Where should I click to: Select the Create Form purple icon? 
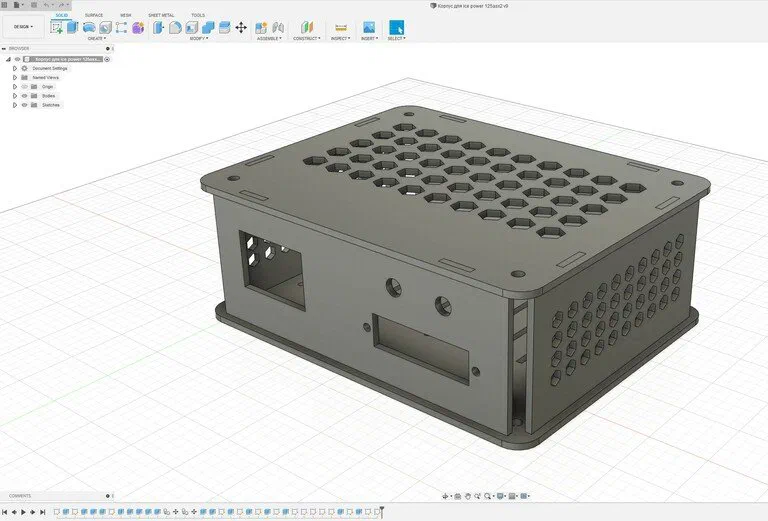(x=138, y=27)
